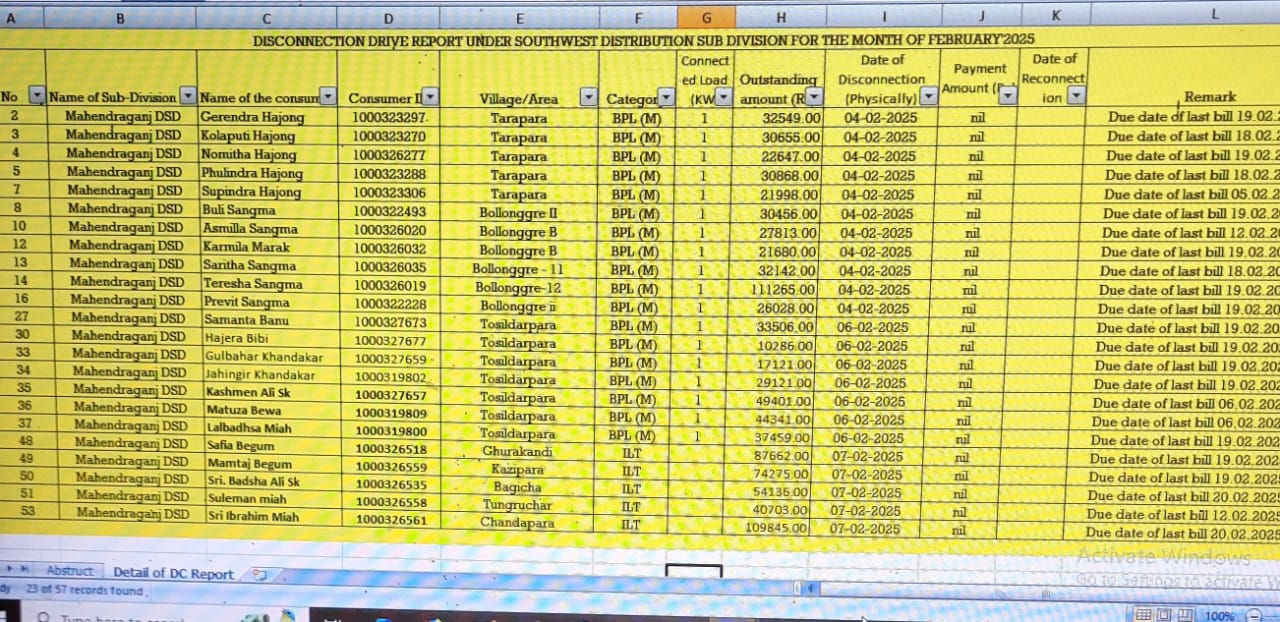Image resolution: width=1280 pixels, height=622 pixels.
Task: Open the zoom level 100% dialog
Action: 1219,616
